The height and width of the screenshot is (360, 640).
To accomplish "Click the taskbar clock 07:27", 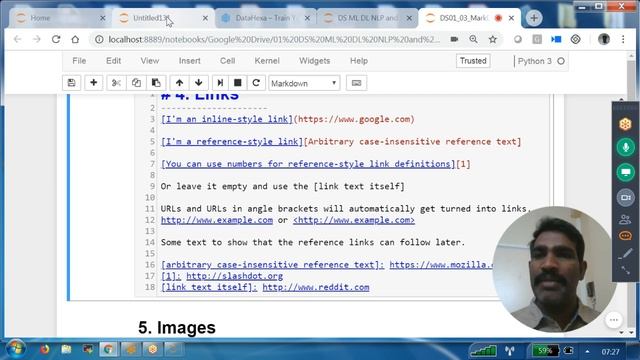I will (x=610, y=351).
